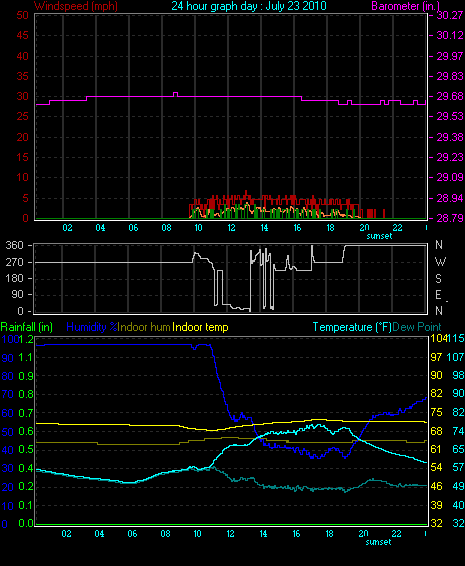Select the yellow indoor temp 46 value
Screen dimensions: 465x566
(x=436, y=486)
